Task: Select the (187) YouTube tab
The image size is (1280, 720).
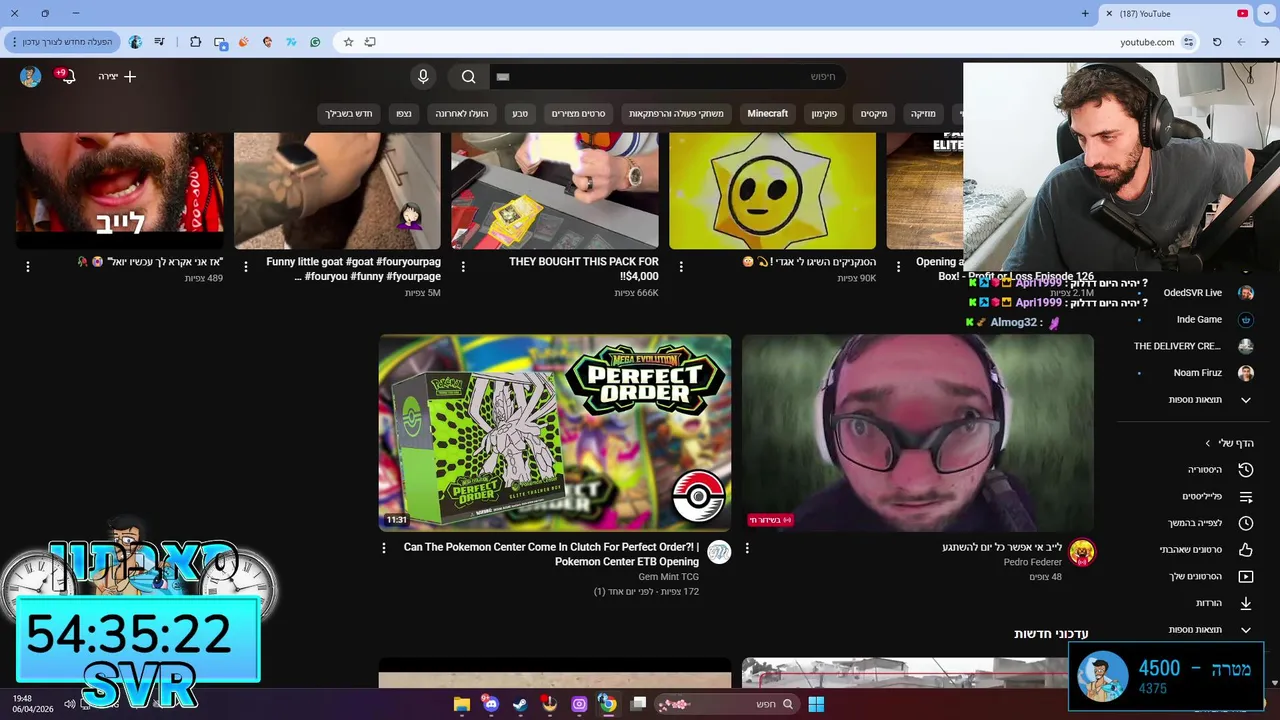Action: [x=1176, y=14]
